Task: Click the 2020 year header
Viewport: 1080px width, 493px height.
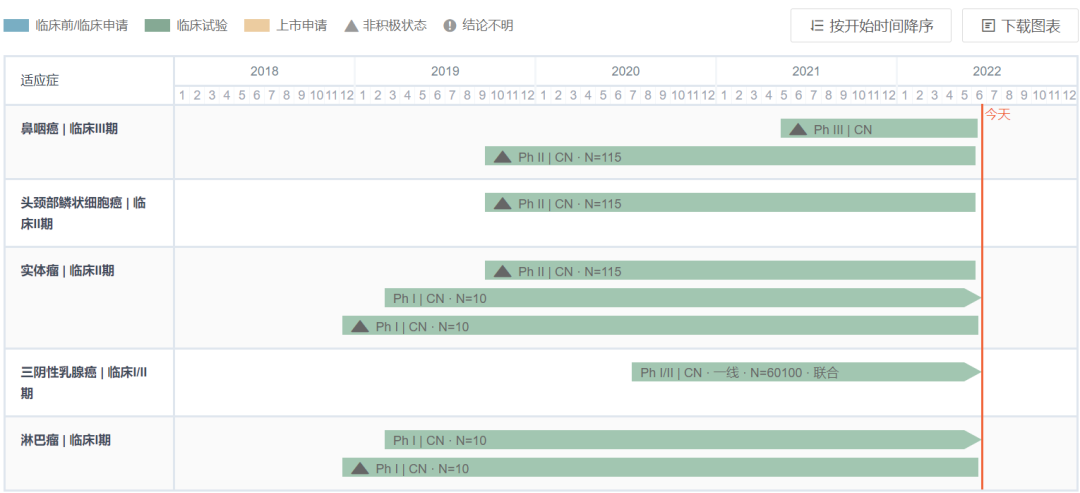Action: 625,72
